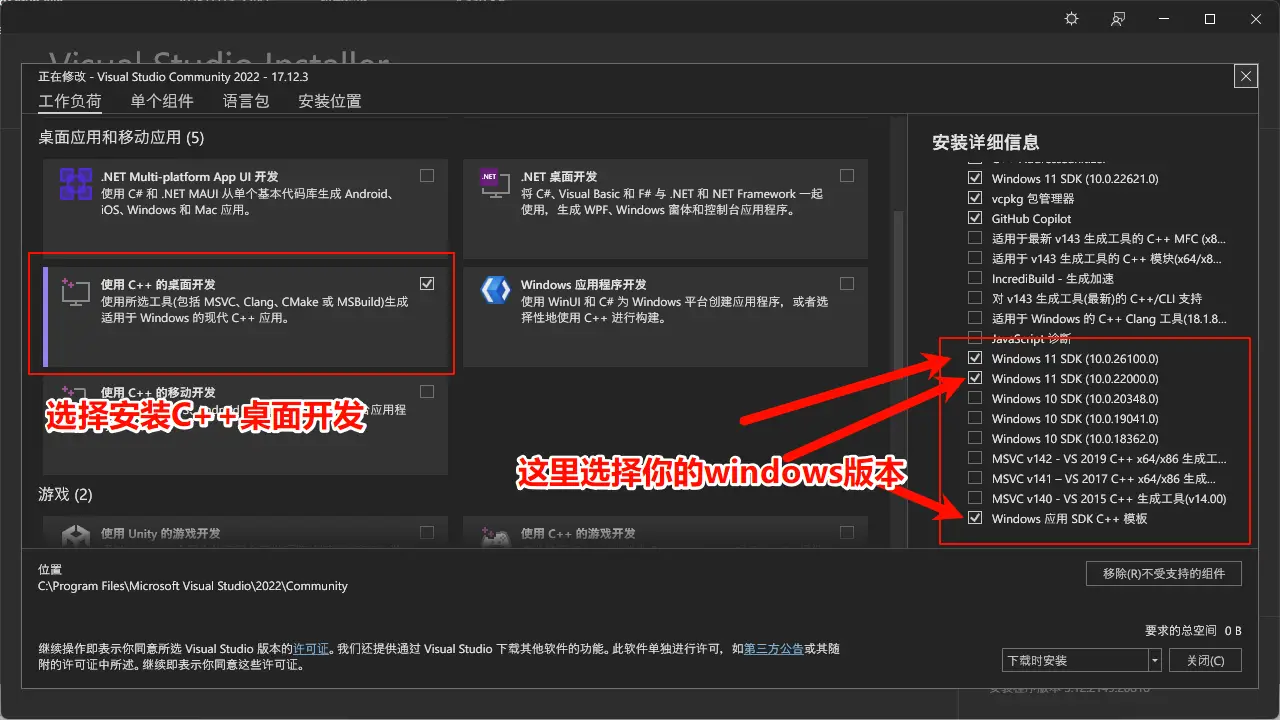Switch to the 单个组件 tab
Viewport: 1280px width, 720px height.
(162, 101)
